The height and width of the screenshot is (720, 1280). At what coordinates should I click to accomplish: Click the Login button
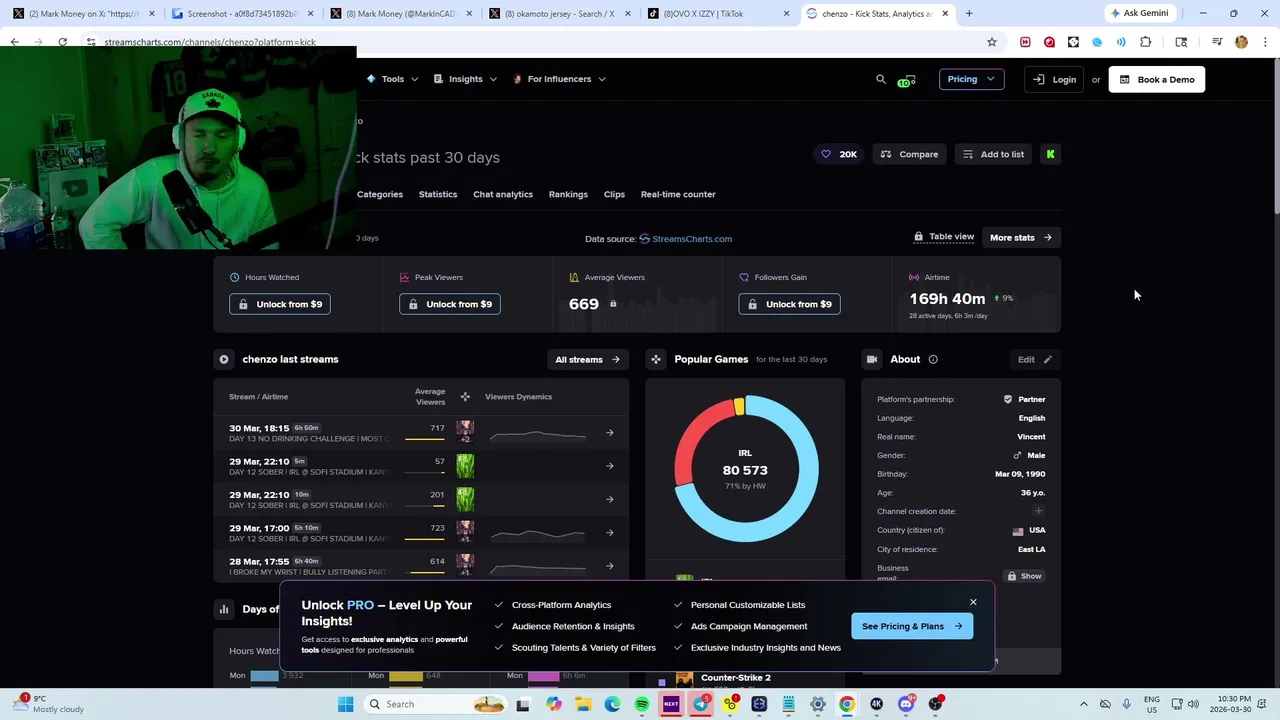pos(1055,79)
